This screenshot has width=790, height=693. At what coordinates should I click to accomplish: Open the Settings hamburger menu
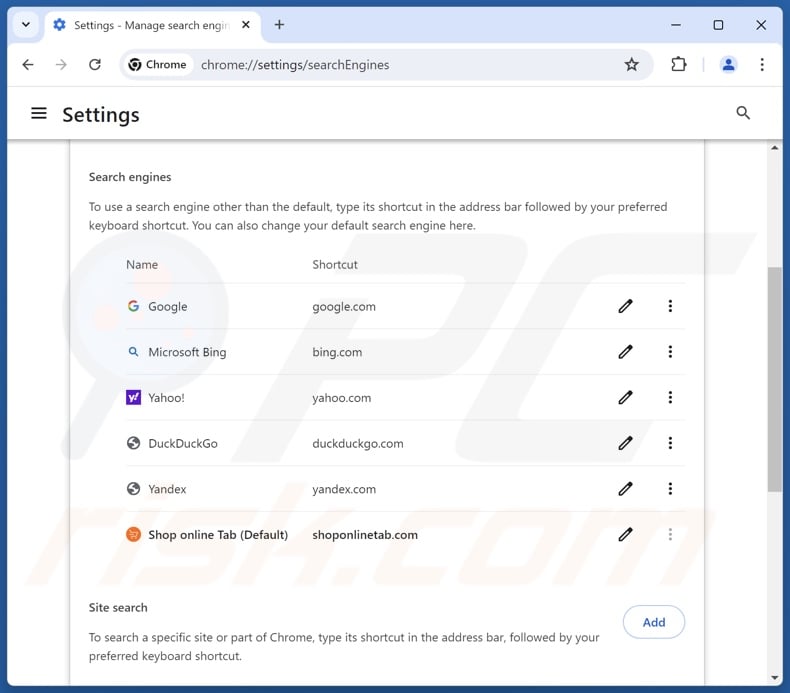point(39,114)
